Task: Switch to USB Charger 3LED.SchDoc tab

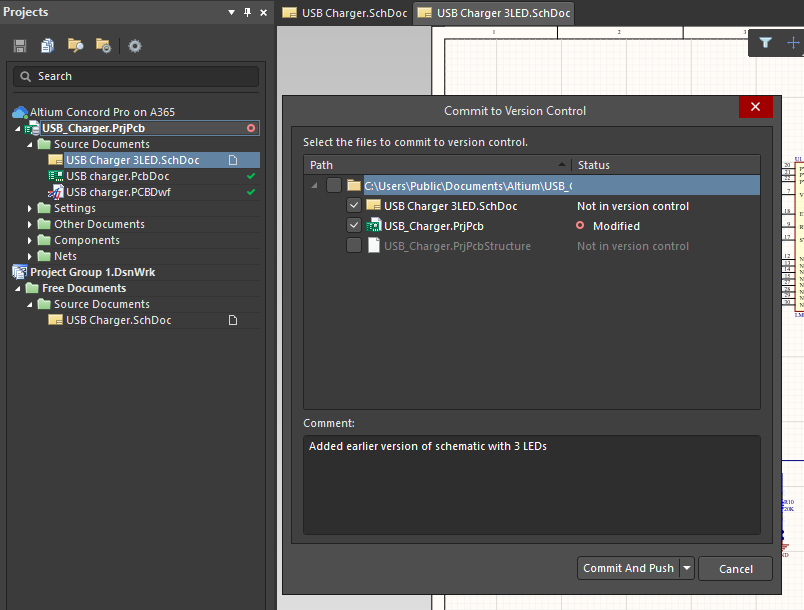Action: click(494, 13)
